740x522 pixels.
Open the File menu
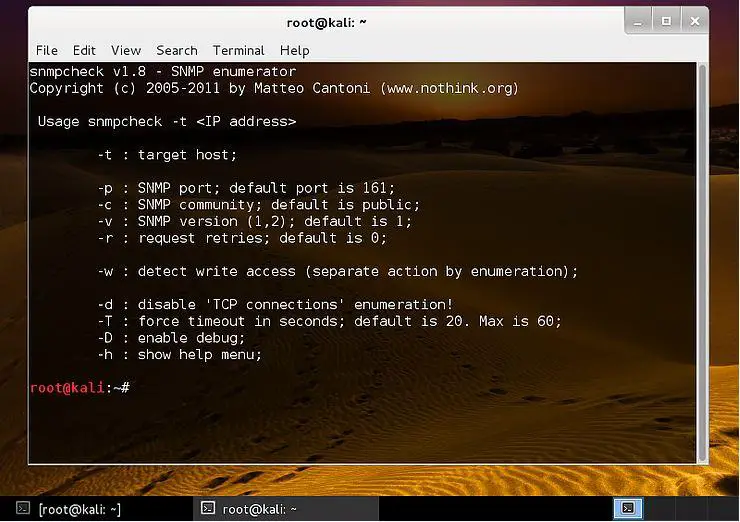pyautogui.click(x=47, y=51)
